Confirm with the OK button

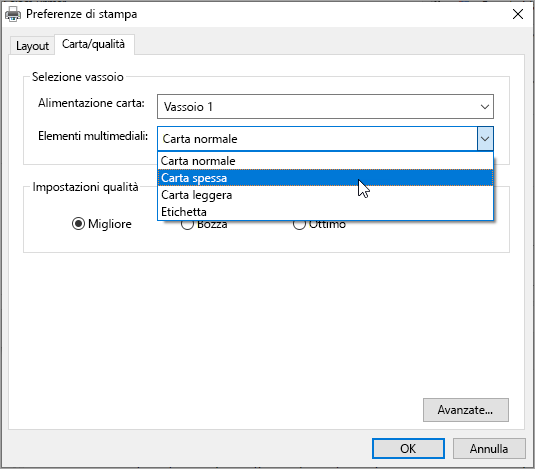click(x=408, y=449)
